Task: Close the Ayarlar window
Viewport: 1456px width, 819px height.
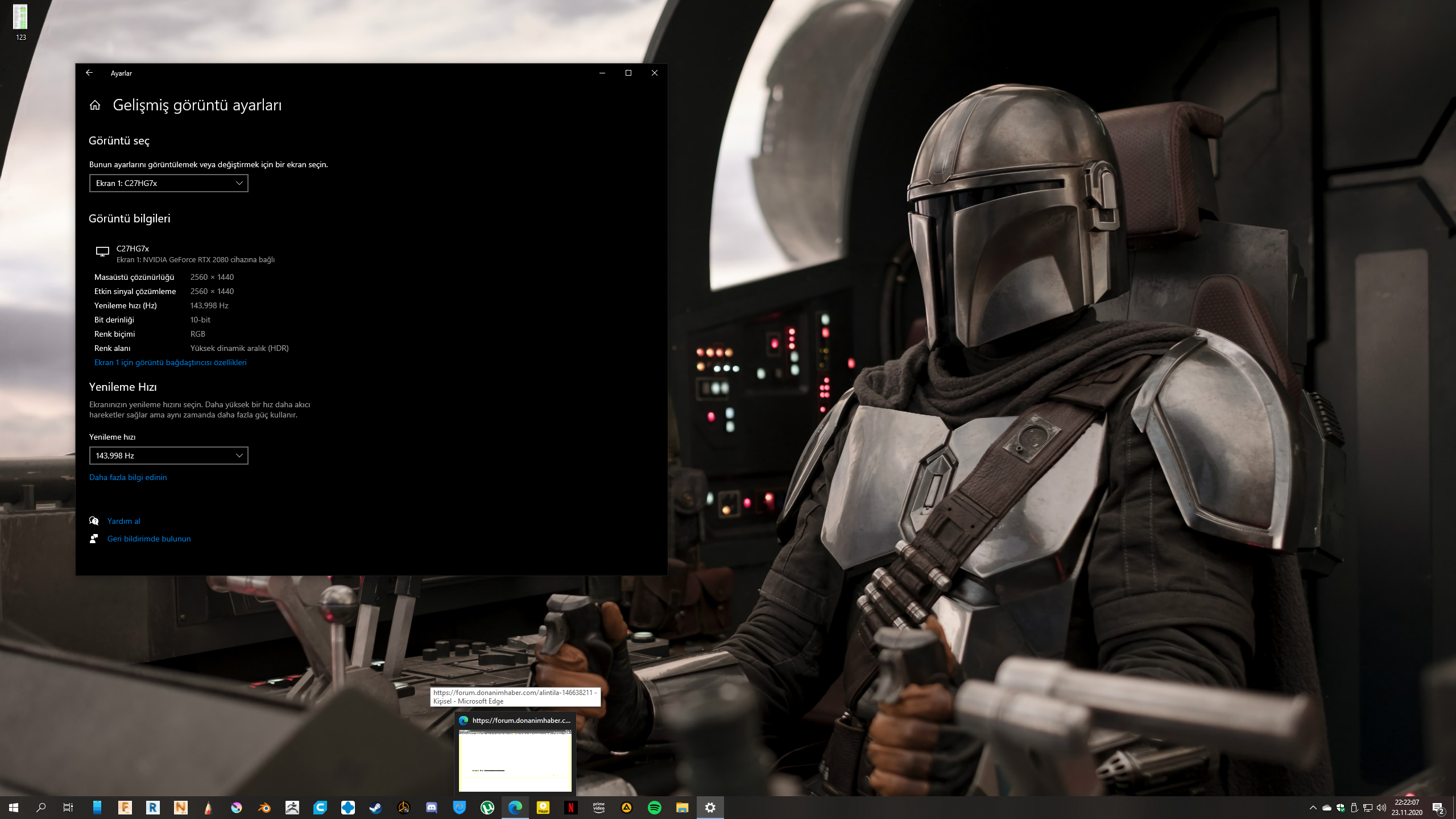Action: pyautogui.click(x=655, y=73)
